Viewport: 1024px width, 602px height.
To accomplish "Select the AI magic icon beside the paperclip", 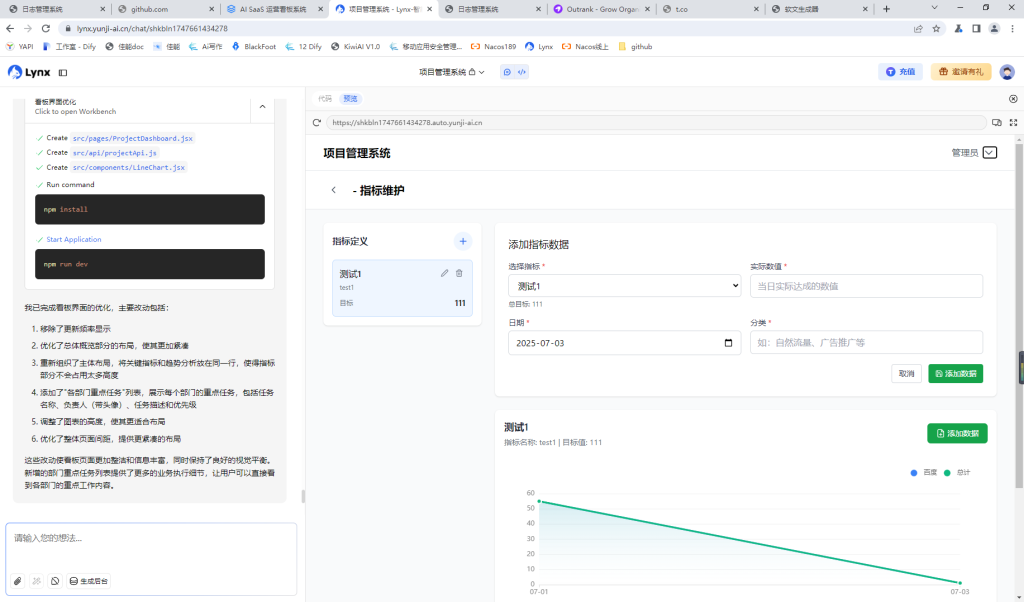I will tap(37, 580).
